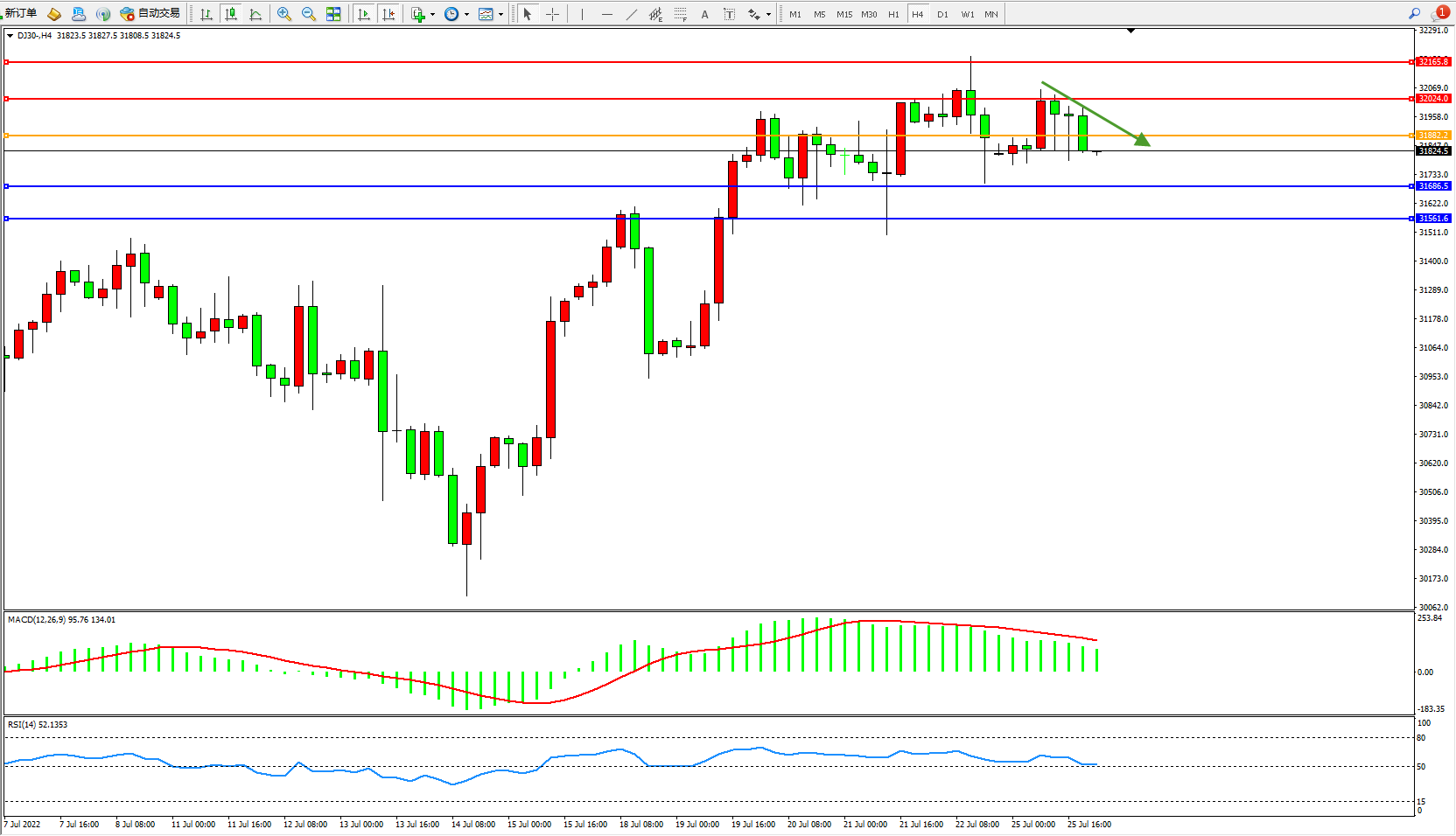1456x836 pixels.
Task: Open the chat notifications icon
Action: [x=1438, y=14]
